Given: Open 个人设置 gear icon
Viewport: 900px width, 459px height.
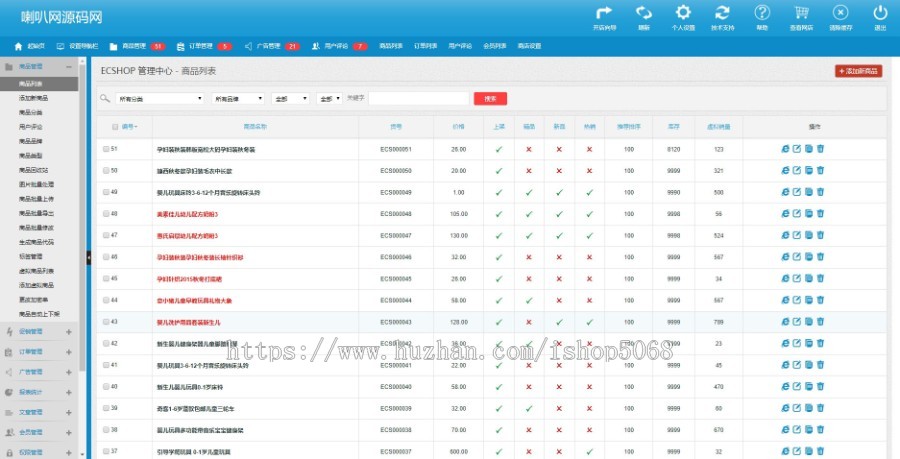Looking at the screenshot, I should point(683,13).
